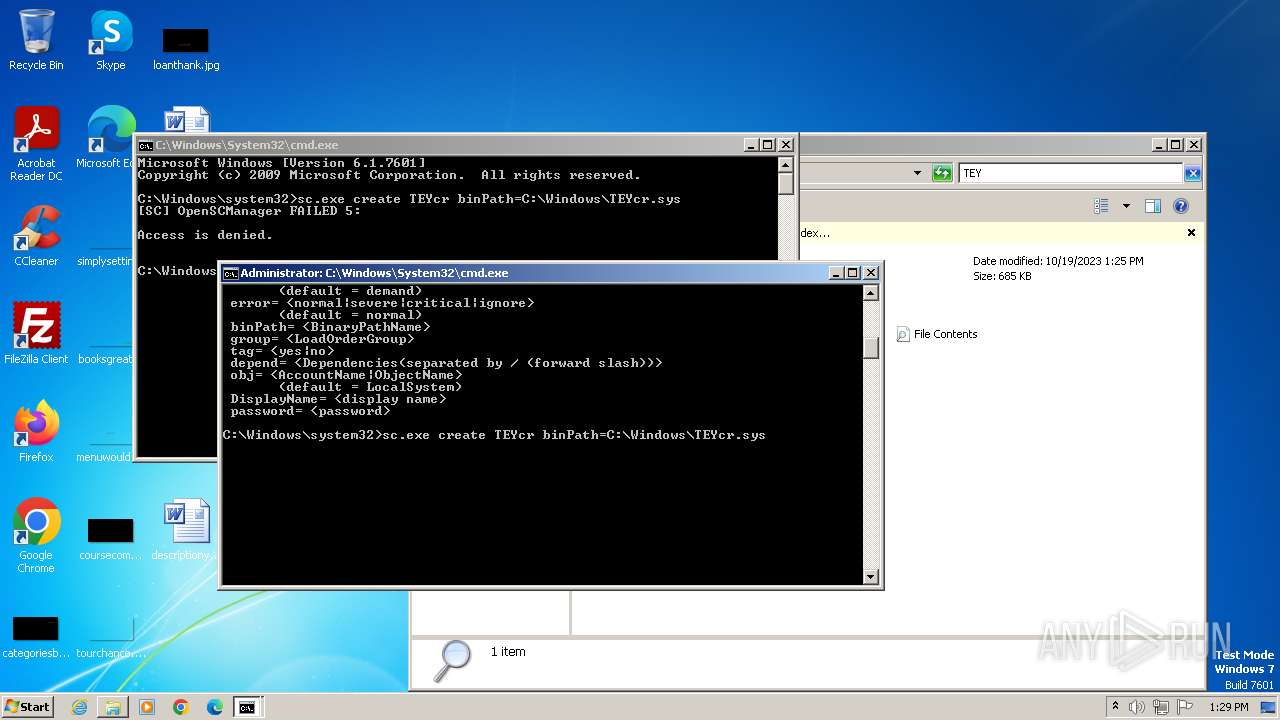Open the Explorer view options dropdown
1280x720 pixels.
1126,206
